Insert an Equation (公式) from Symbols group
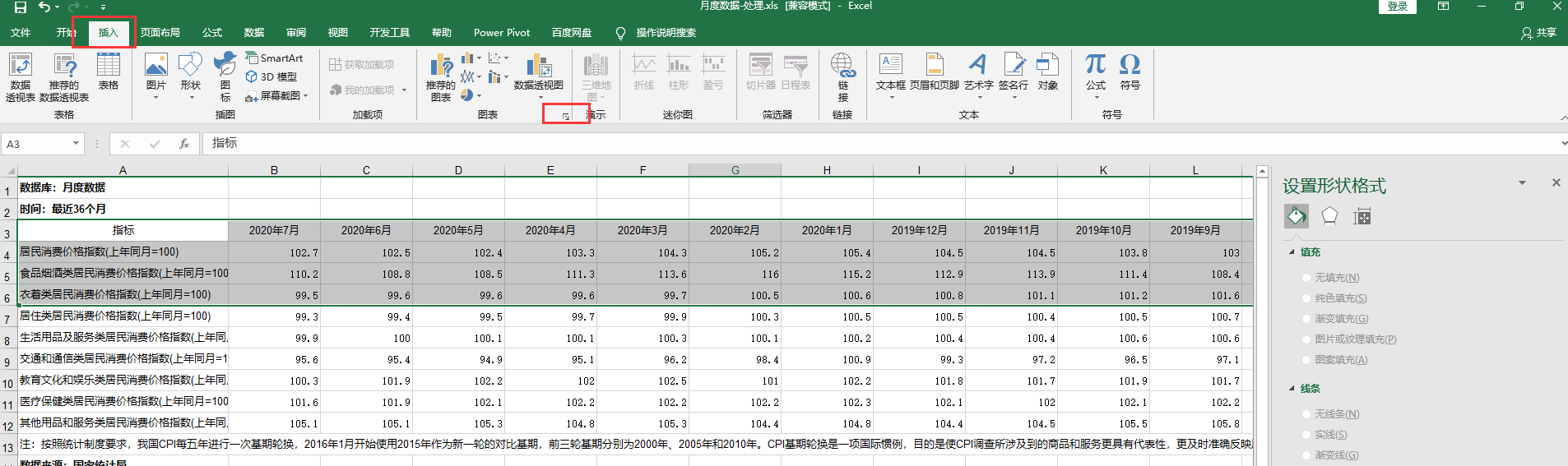1568x466 pixels. click(x=1096, y=76)
